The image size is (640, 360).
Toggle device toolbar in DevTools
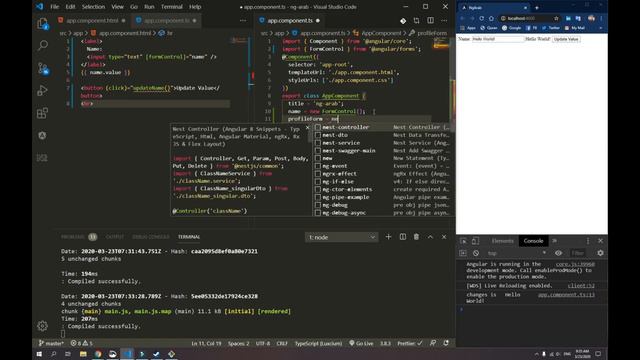coord(476,241)
